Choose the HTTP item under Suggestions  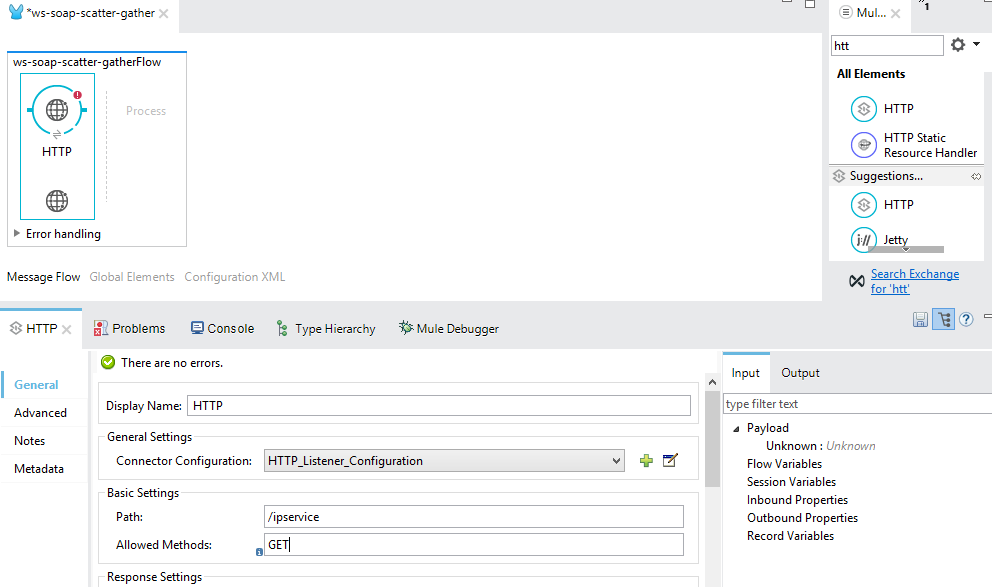click(883, 205)
